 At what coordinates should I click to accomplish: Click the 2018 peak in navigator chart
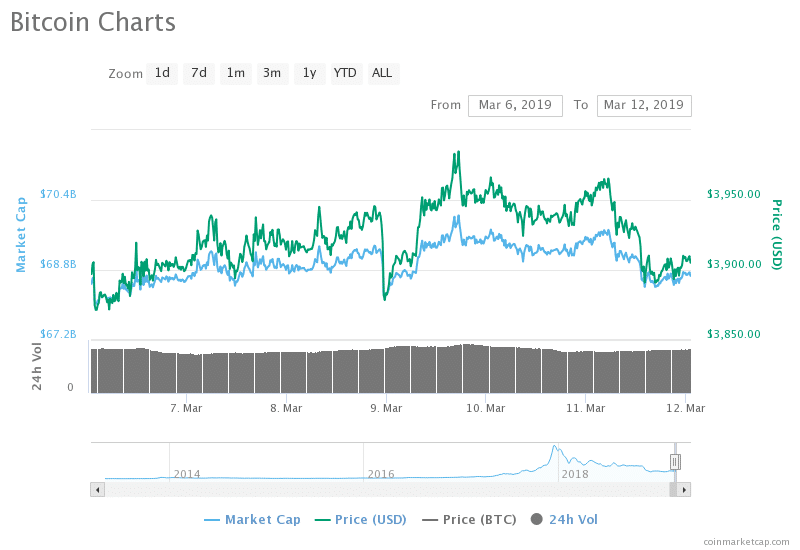[x=555, y=447]
